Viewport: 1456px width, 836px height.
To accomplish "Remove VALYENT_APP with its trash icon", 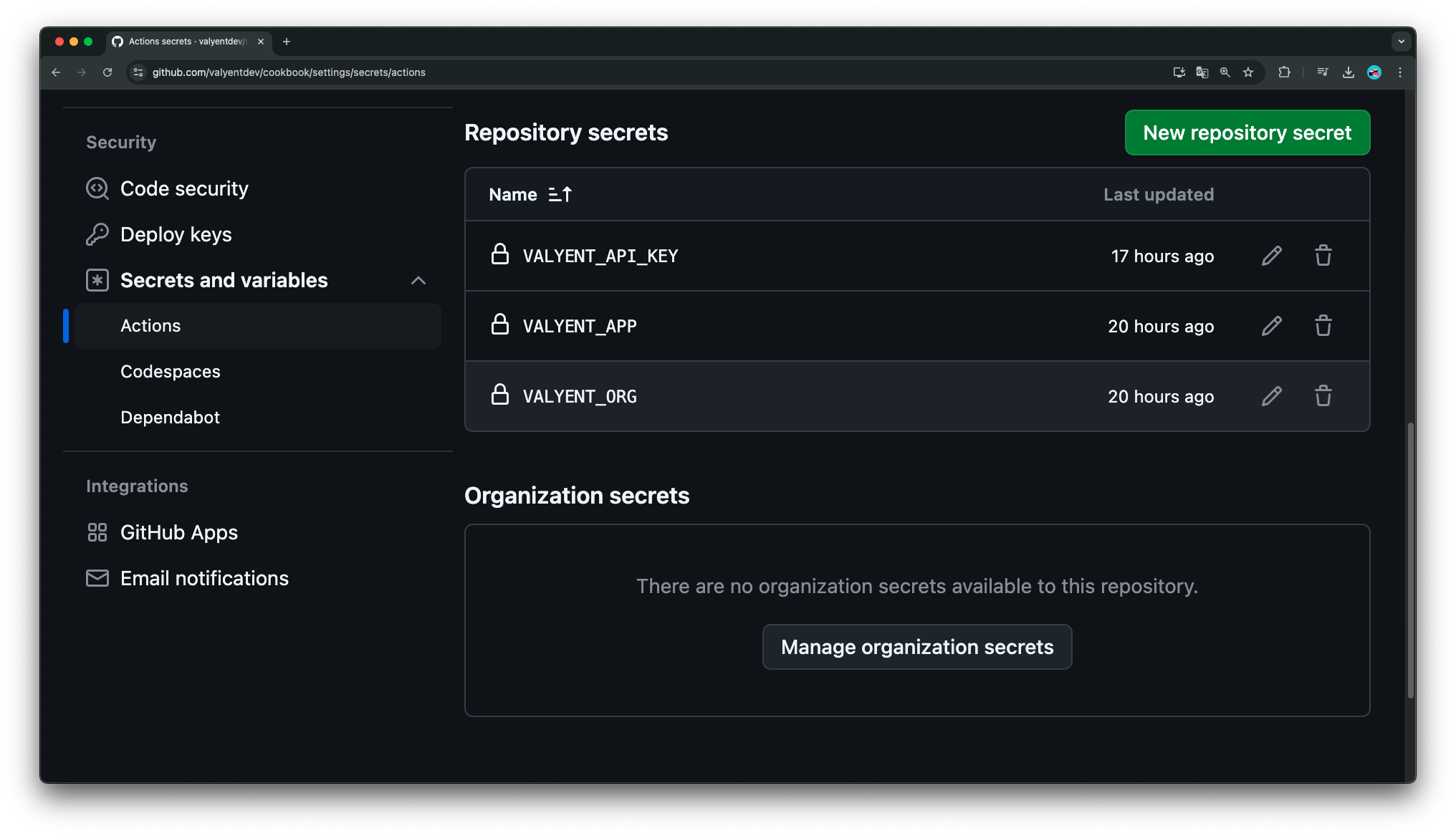I will pyautogui.click(x=1323, y=326).
